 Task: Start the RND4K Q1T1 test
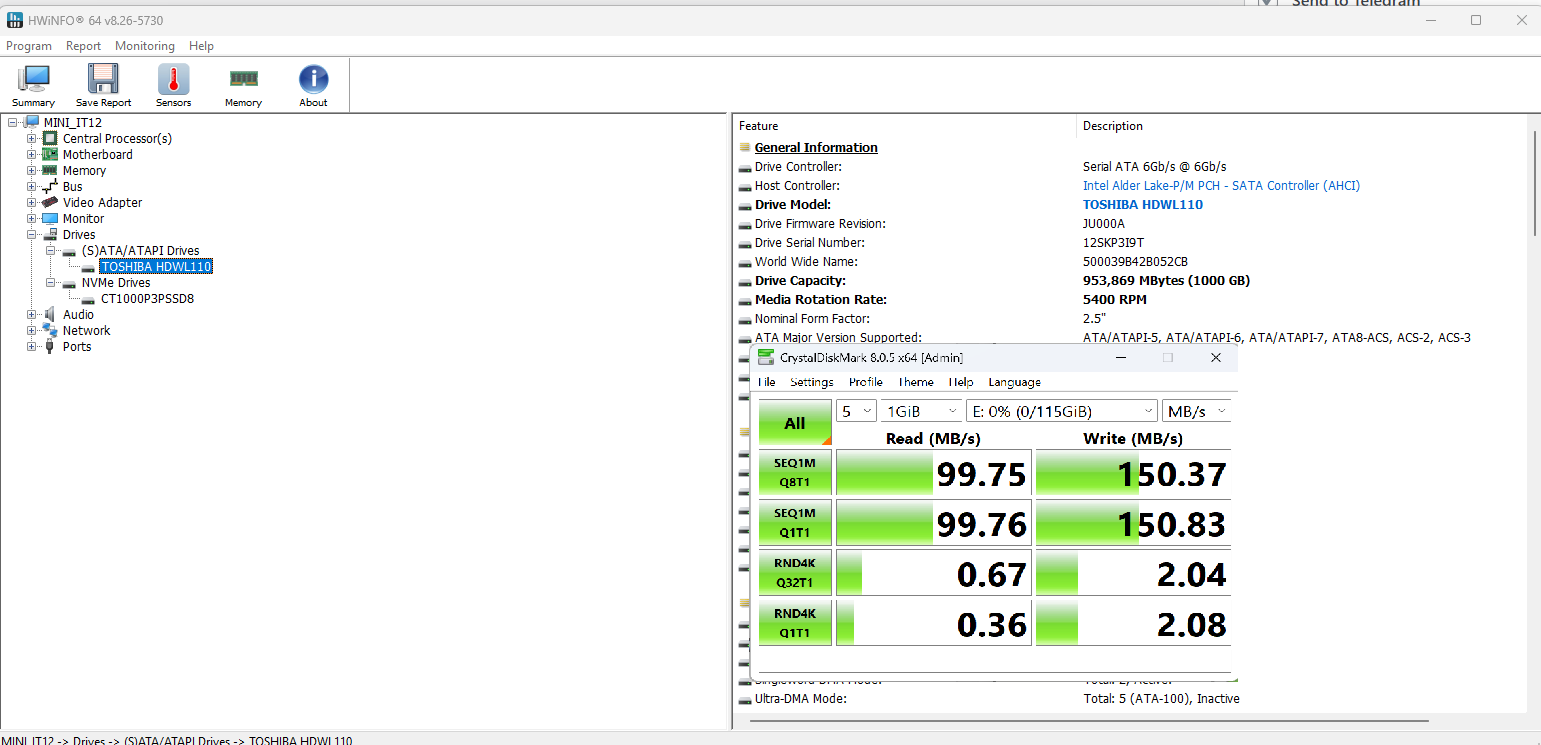pos(795,622)
